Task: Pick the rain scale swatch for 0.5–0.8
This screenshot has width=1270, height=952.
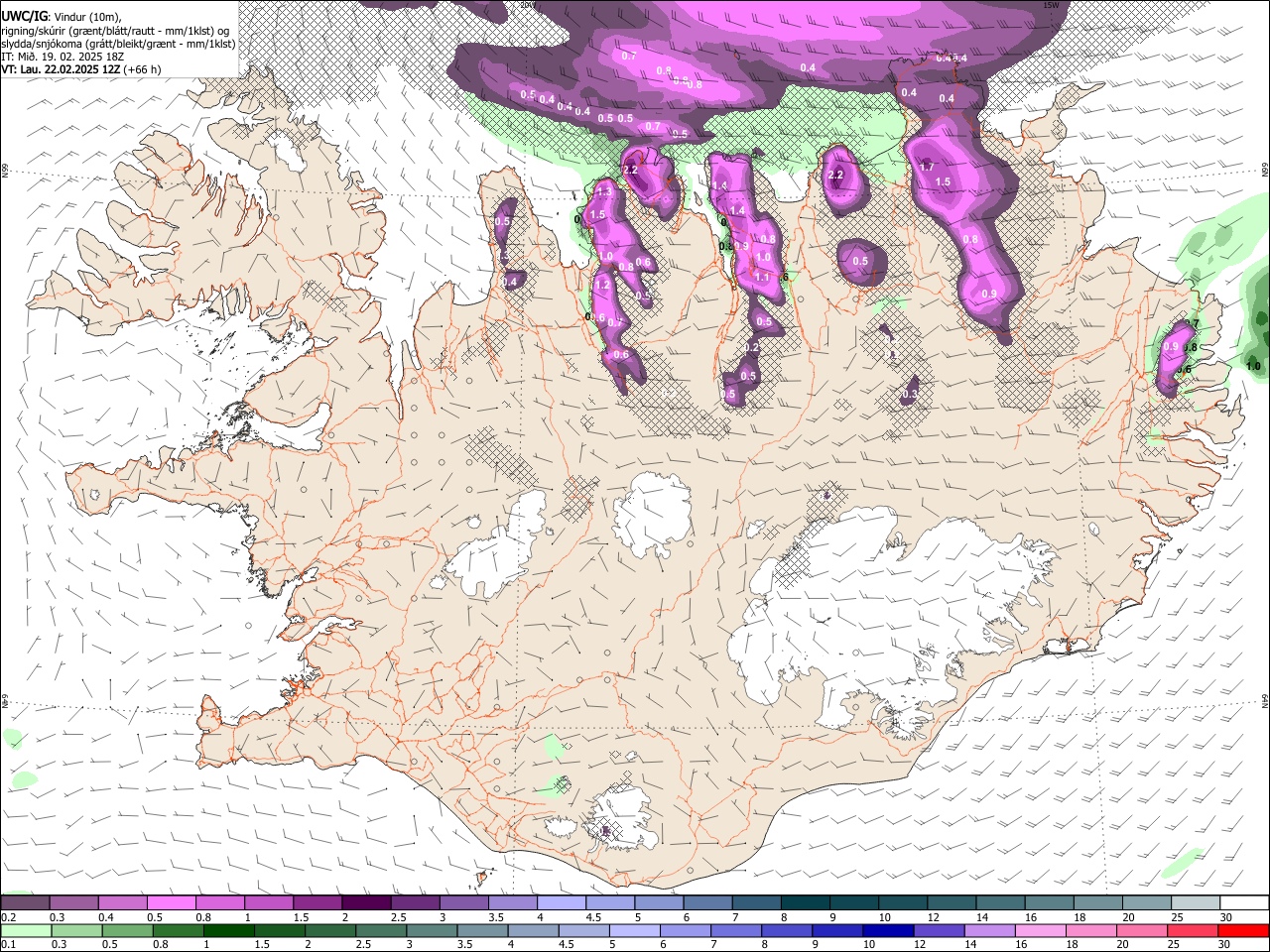Action: coord(127,930)
